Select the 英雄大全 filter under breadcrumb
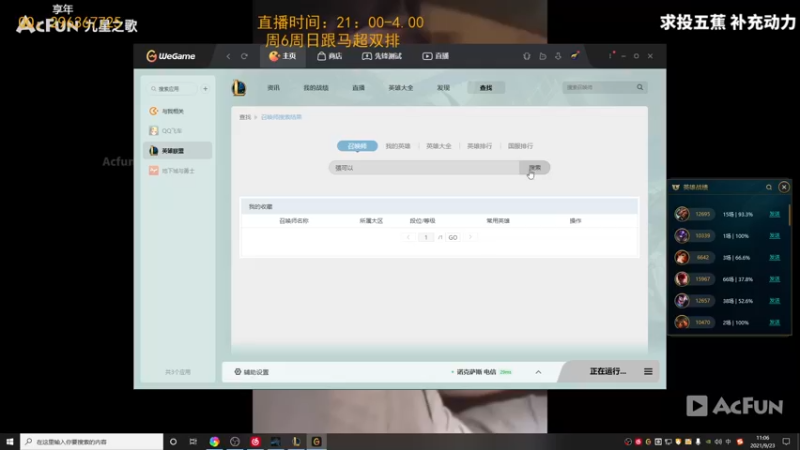Image resolution: width=800 pixels, height=450 pixels. point(439,146)
